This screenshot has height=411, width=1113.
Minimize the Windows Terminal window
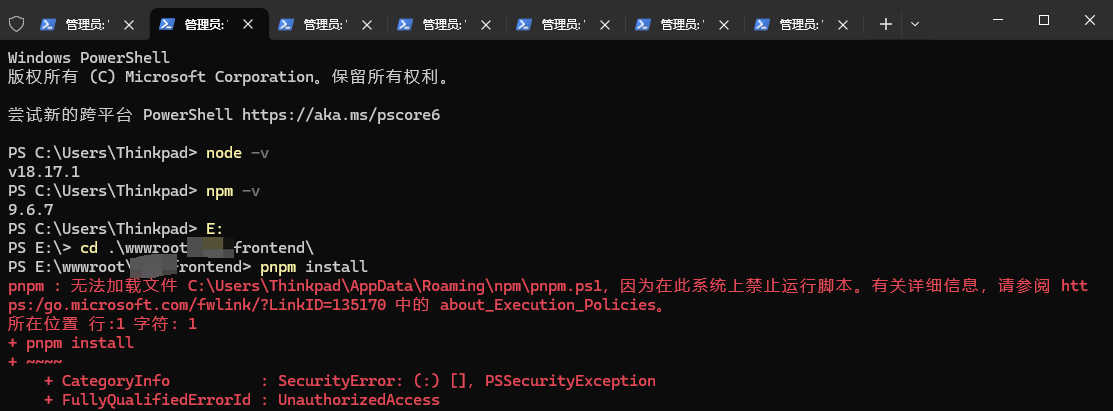(996, 20)
